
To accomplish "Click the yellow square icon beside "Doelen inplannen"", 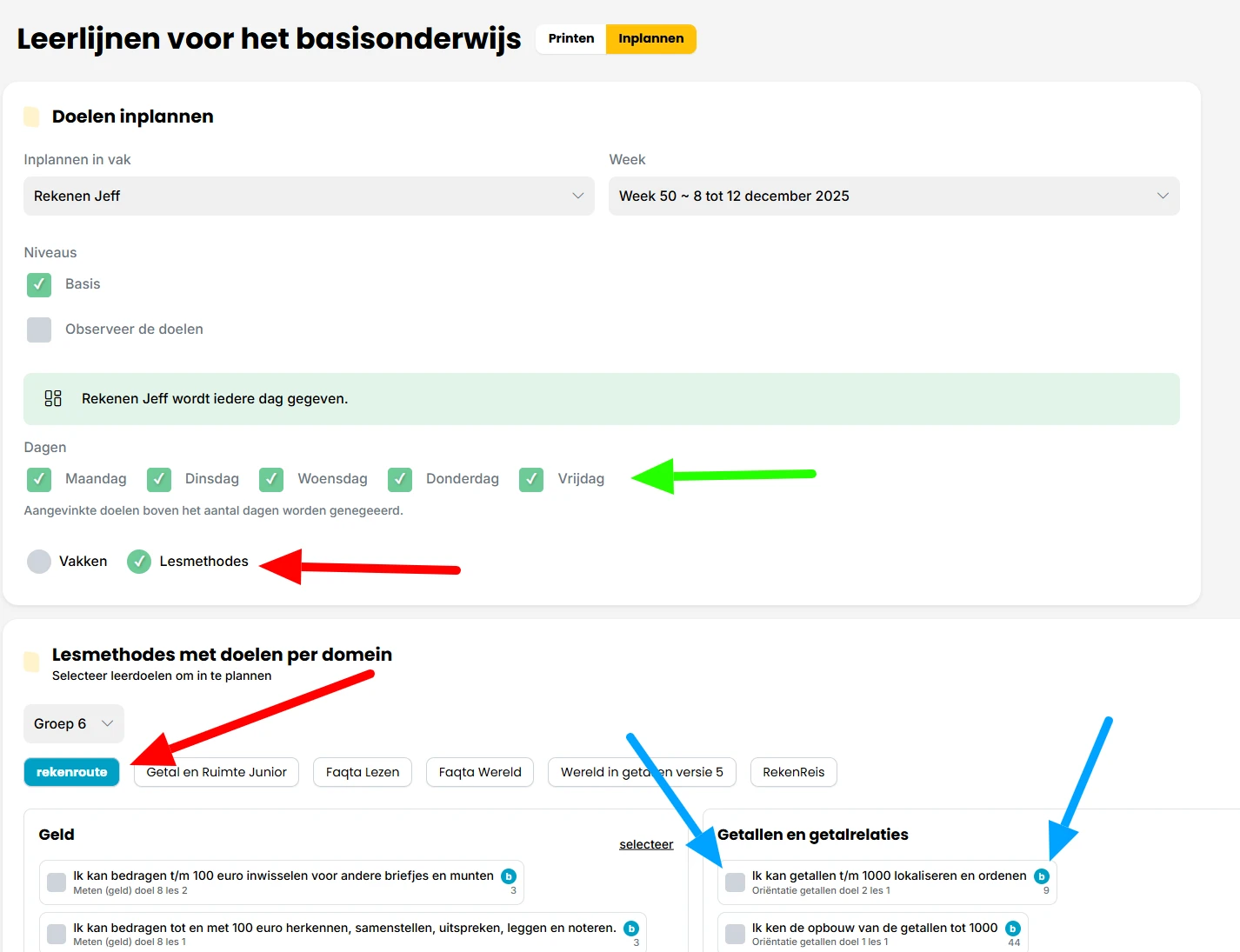I will click(x=31, y=116).
